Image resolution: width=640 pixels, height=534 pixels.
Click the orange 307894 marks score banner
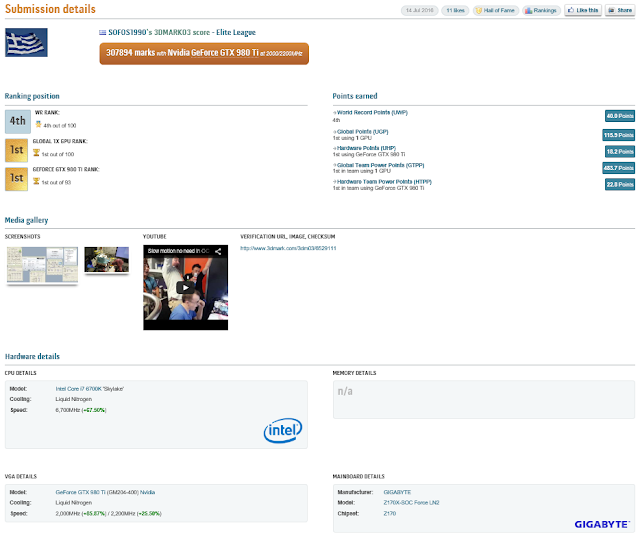coord(204,53)
